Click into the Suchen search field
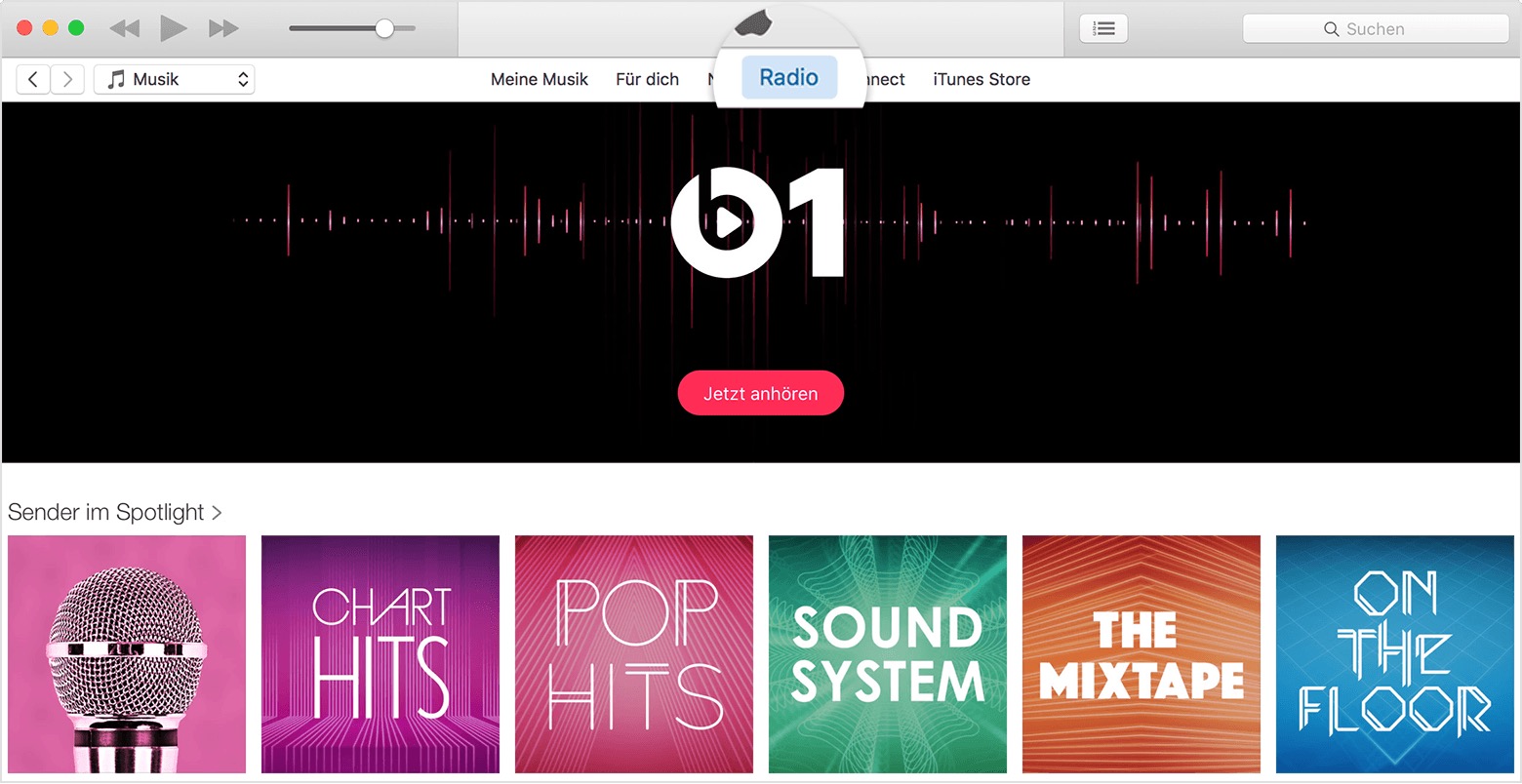1522x784 pixels. (x=1376, y=28)
